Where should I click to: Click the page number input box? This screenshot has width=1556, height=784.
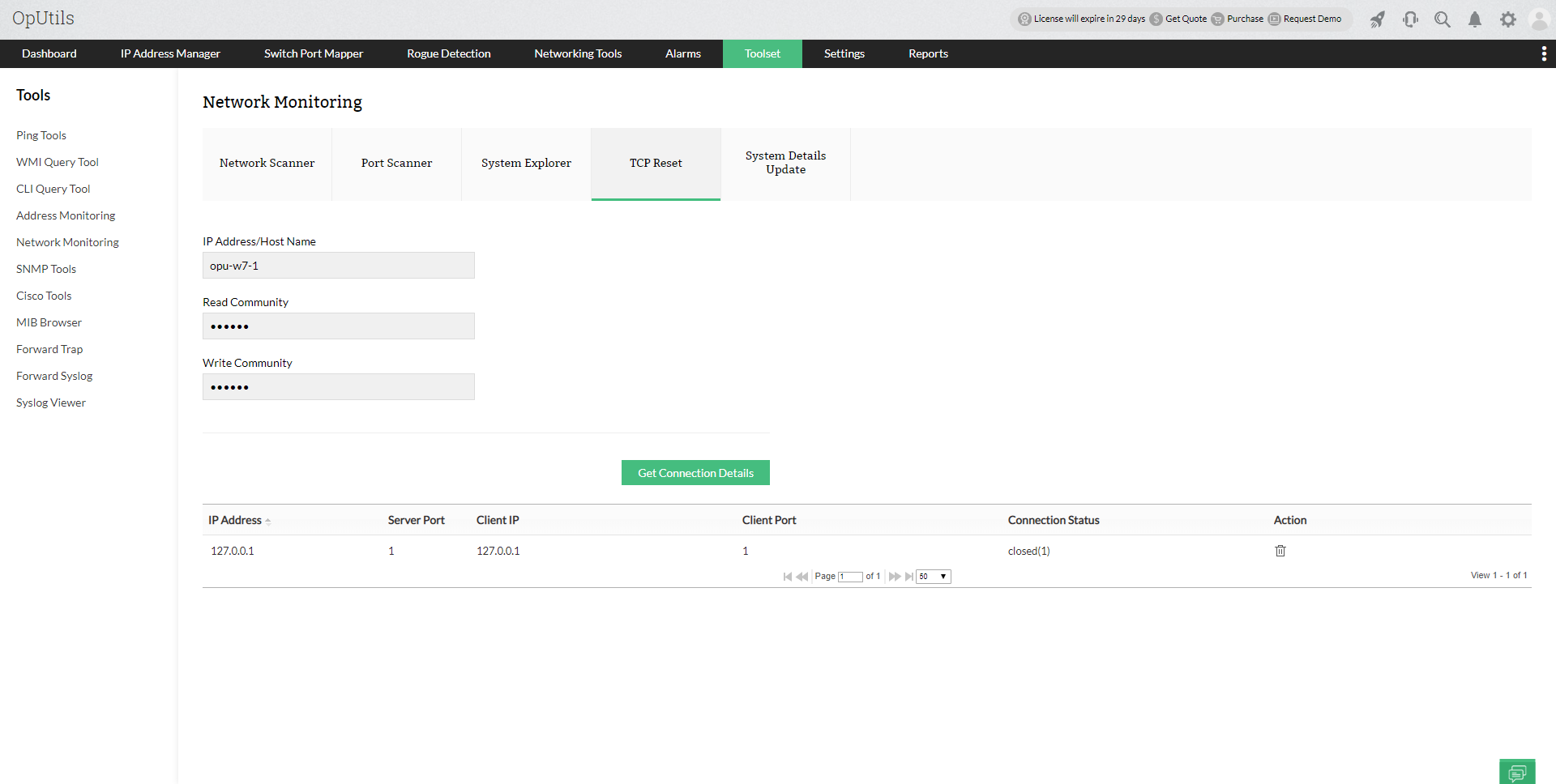[x=850, y=577]
